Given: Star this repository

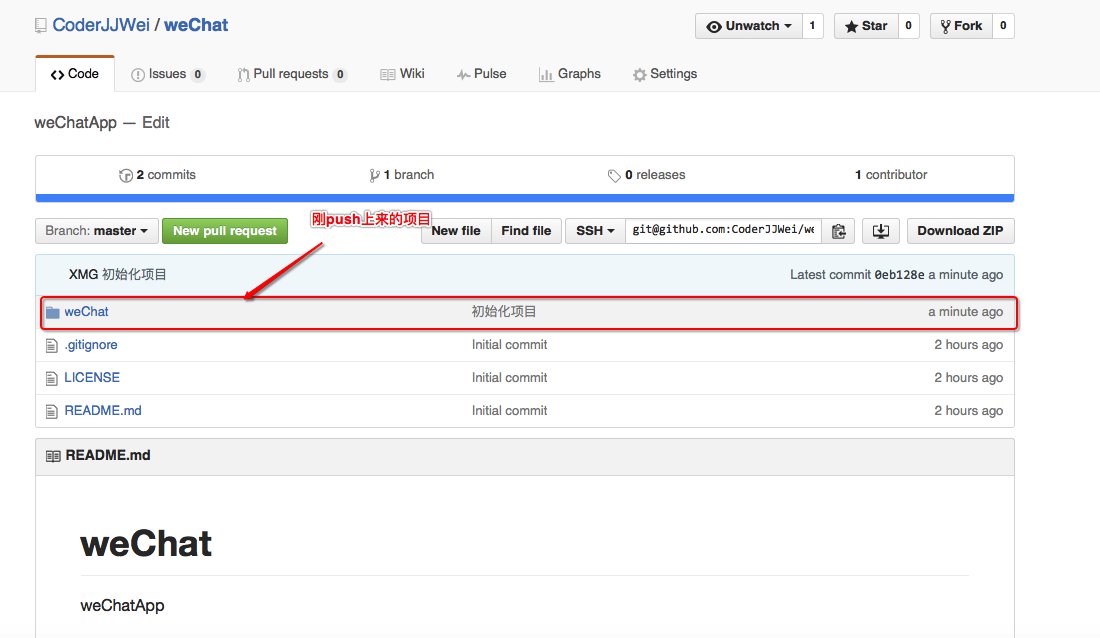Looking at the screenshot, I should [866, 26].
